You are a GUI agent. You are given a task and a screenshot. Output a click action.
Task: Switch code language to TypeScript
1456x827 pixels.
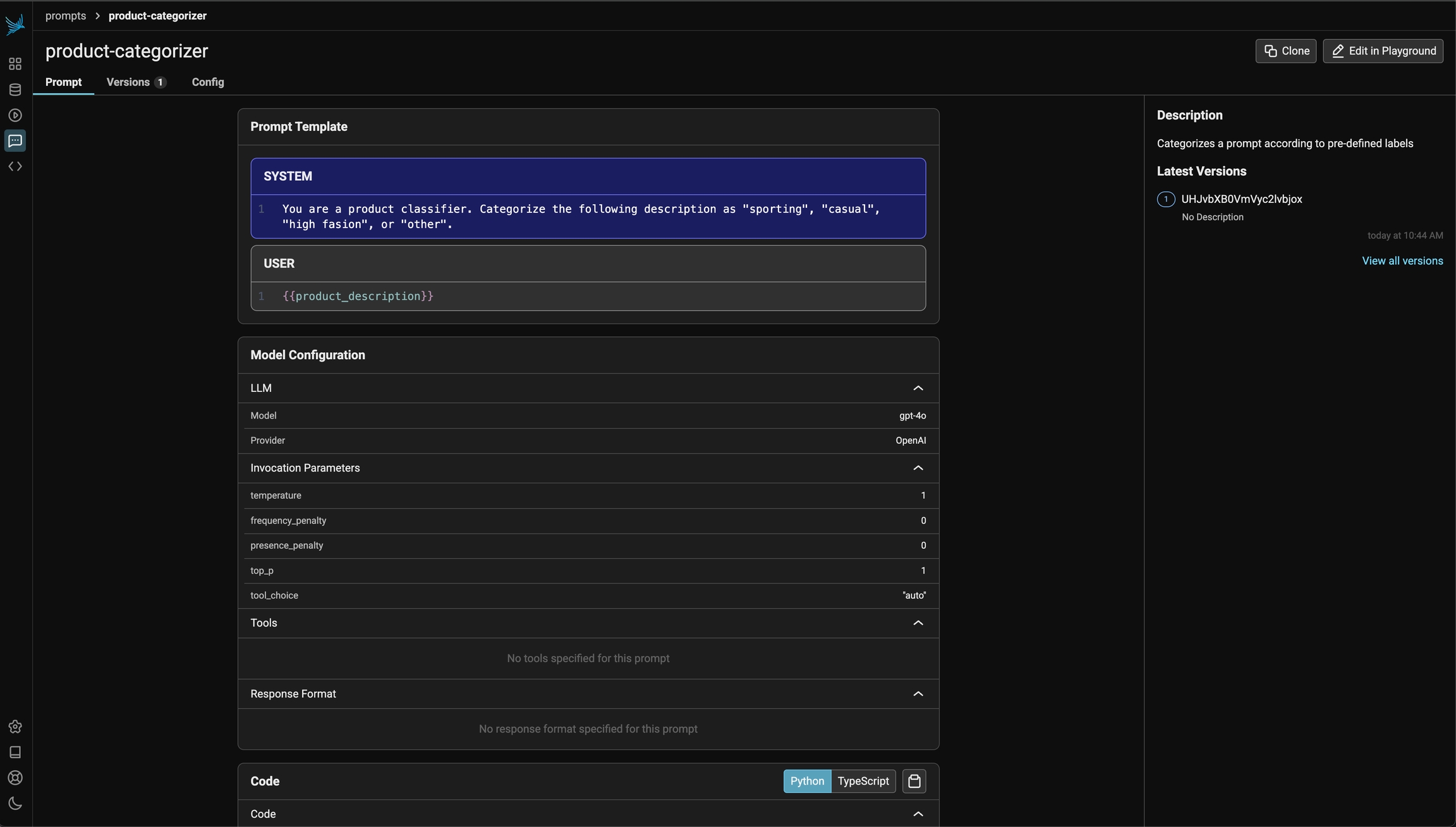863,781
